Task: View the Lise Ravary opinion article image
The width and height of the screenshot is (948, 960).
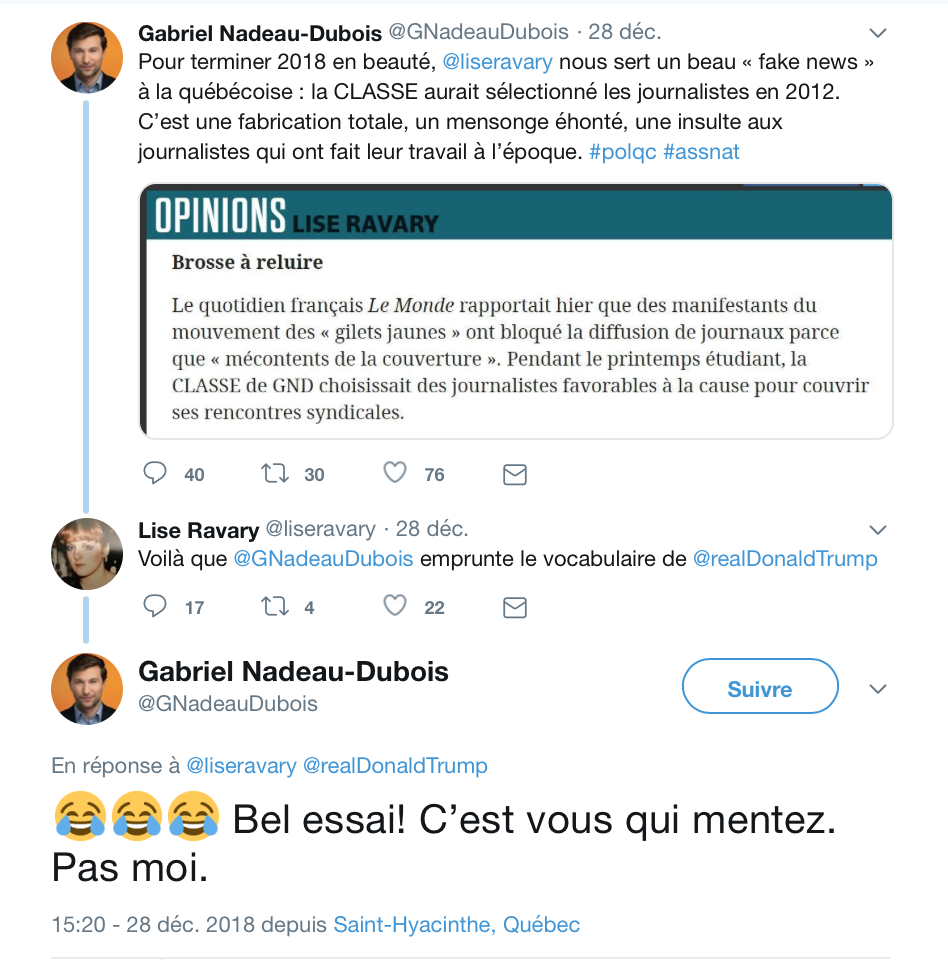Action: 516,311
